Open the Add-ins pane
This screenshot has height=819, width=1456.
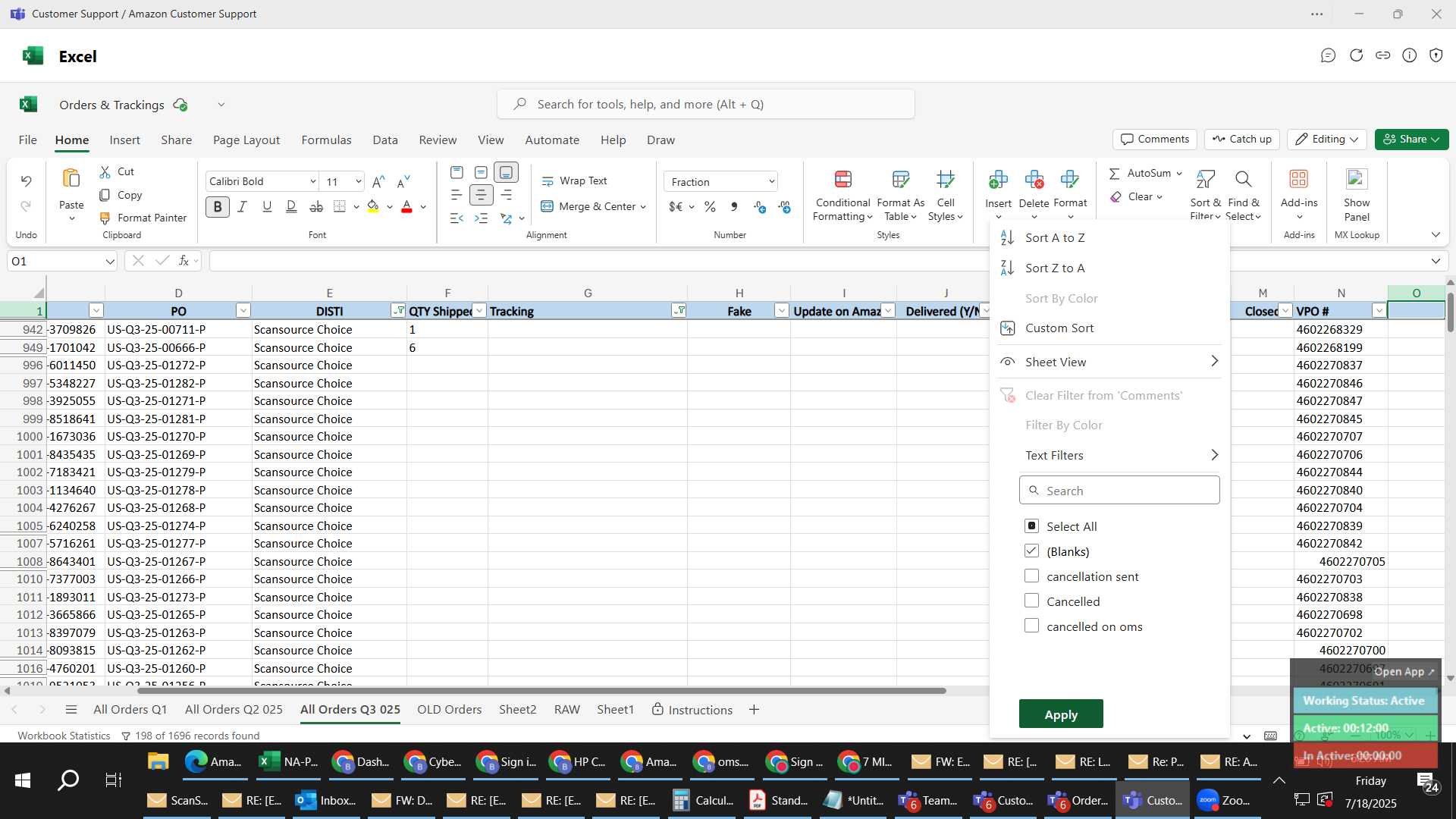(x=1298, y=194)
